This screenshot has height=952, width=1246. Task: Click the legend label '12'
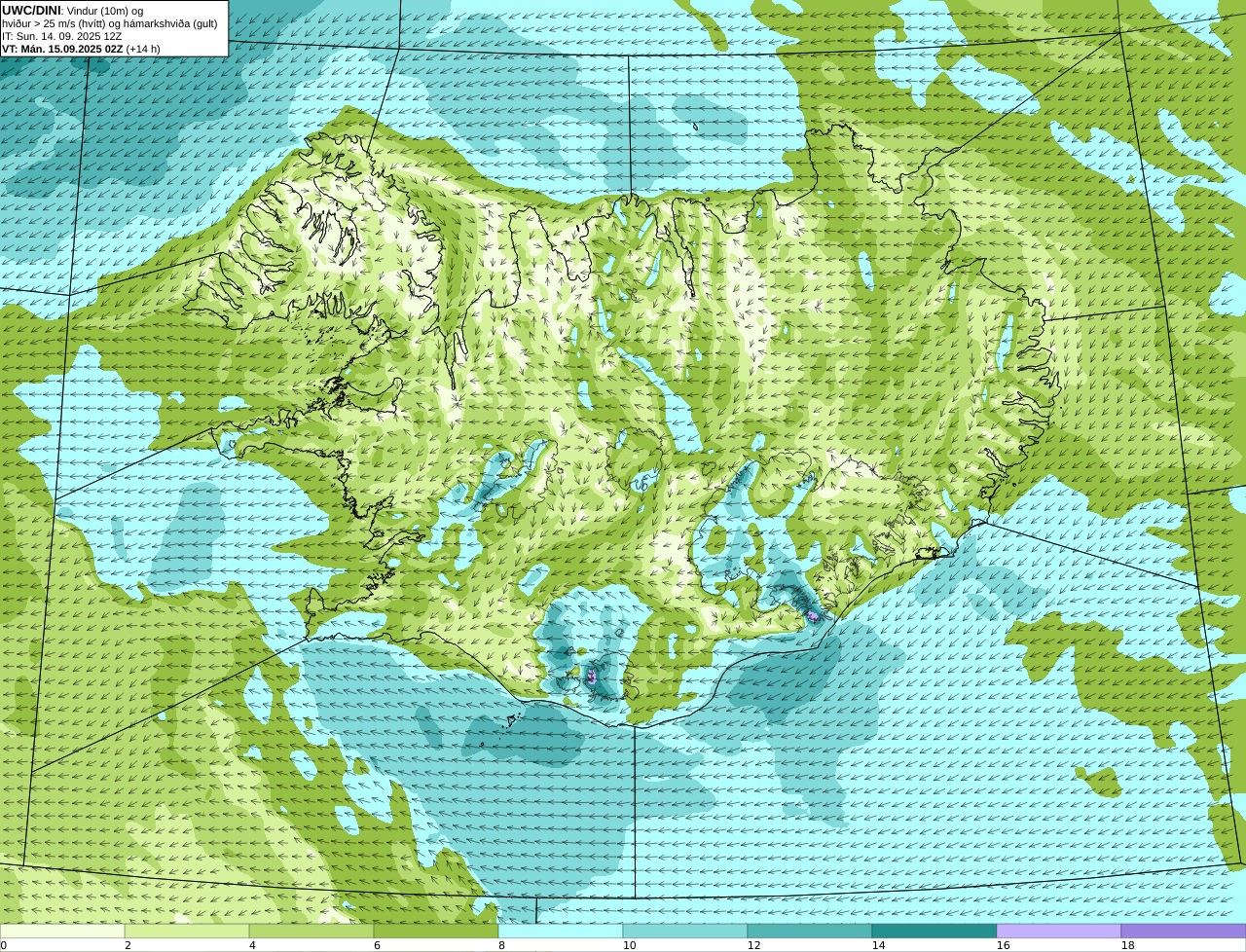753,945
